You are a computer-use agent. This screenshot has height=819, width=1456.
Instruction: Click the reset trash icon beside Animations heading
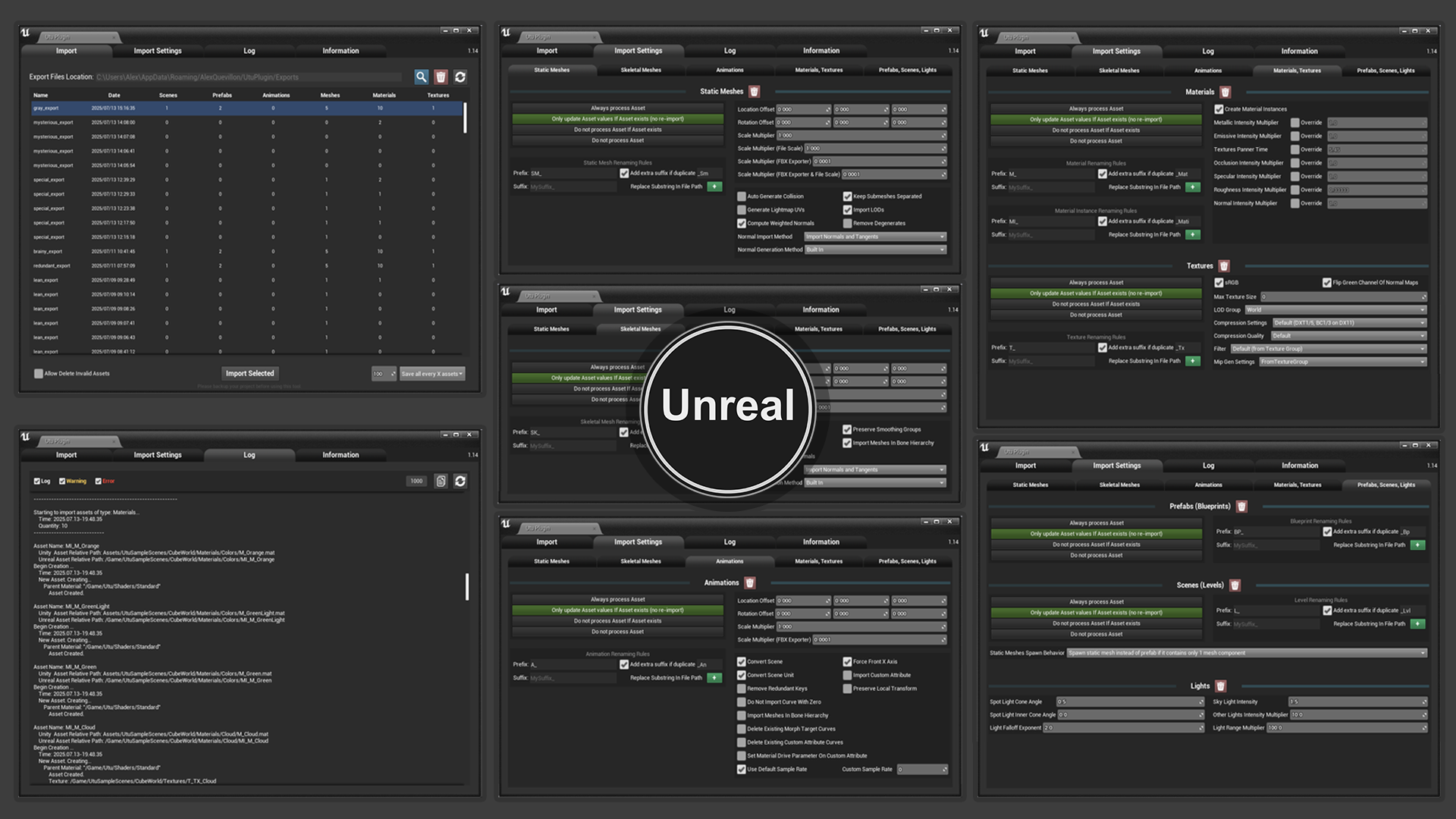coord(750,582)
